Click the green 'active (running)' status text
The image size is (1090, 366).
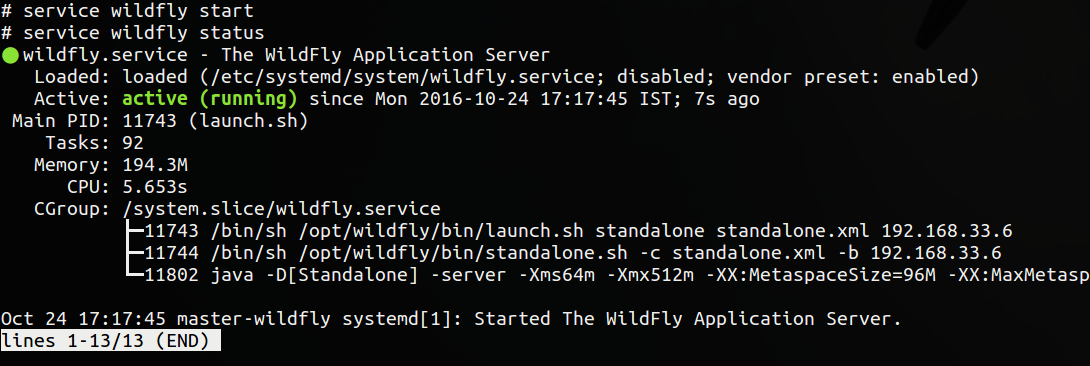[210, 99]
